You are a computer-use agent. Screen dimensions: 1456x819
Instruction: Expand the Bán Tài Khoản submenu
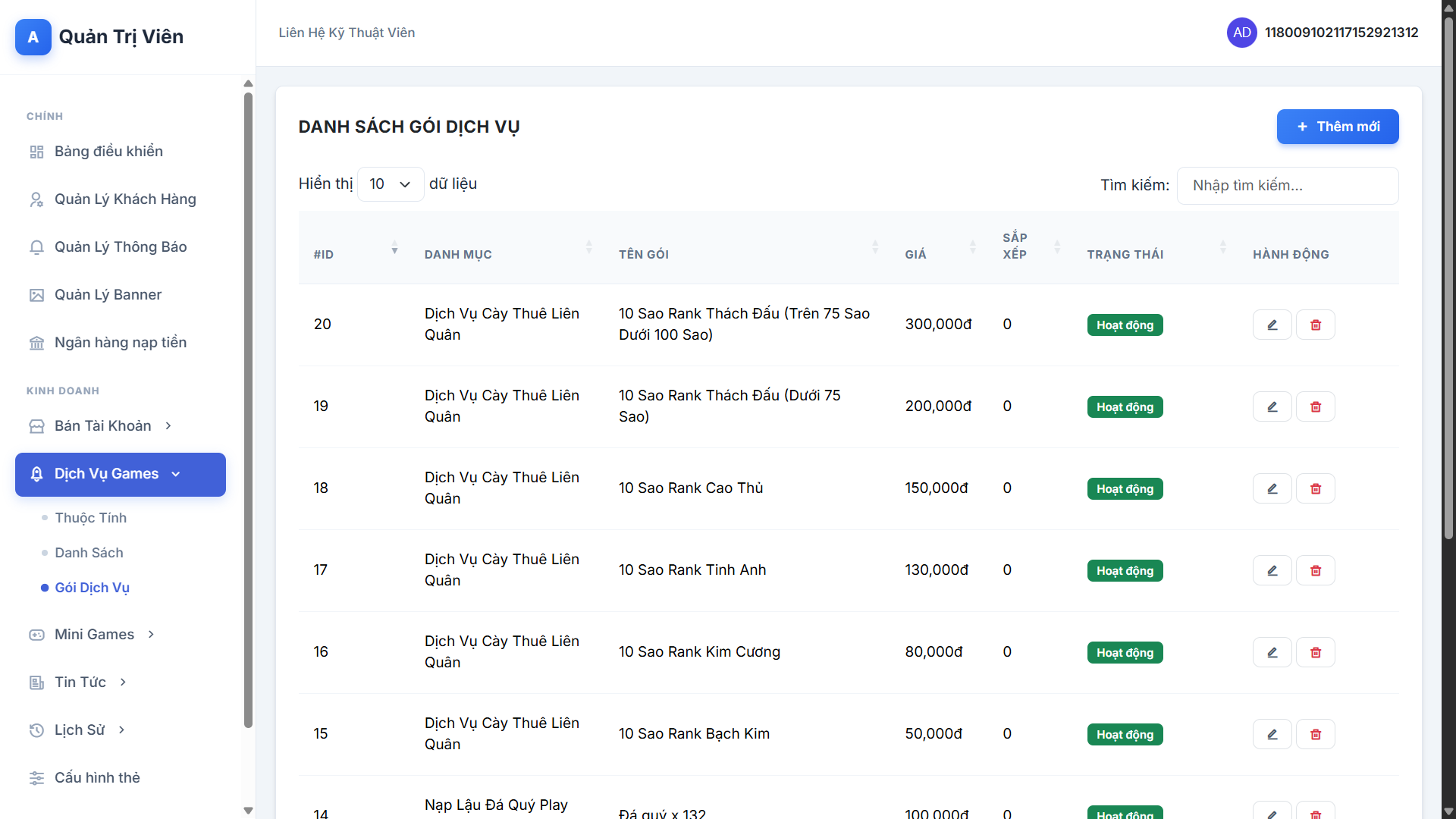tap(102, 426)
